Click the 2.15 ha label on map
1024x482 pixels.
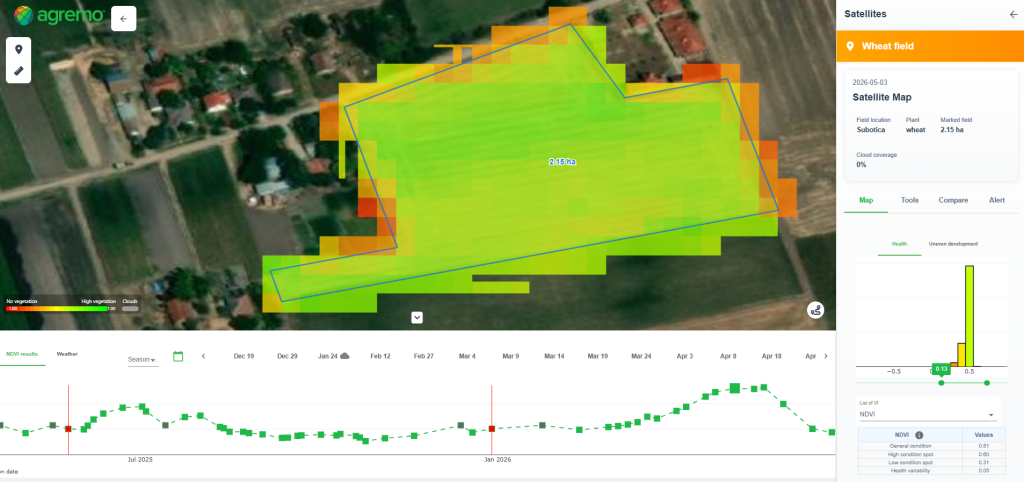pyautogui.click(x=562, y=161)
